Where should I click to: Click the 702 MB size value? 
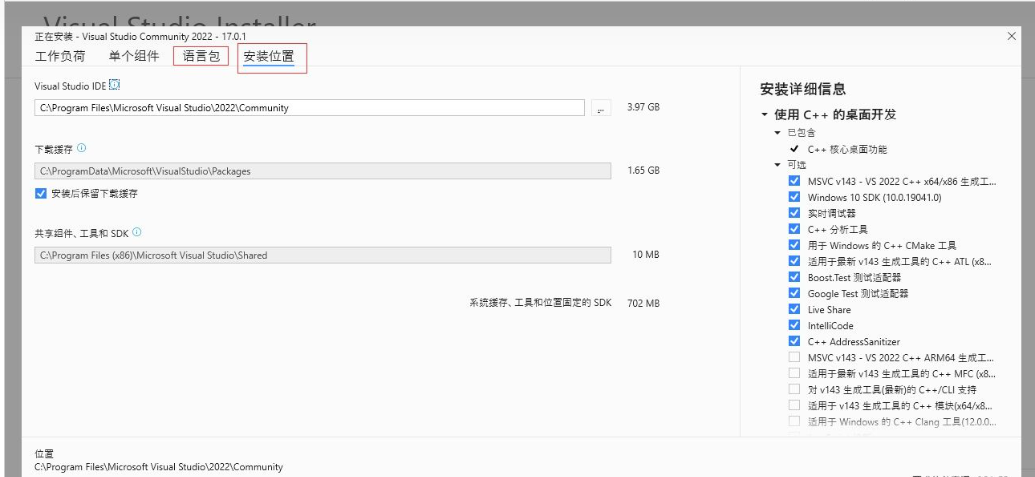[643, 303]
